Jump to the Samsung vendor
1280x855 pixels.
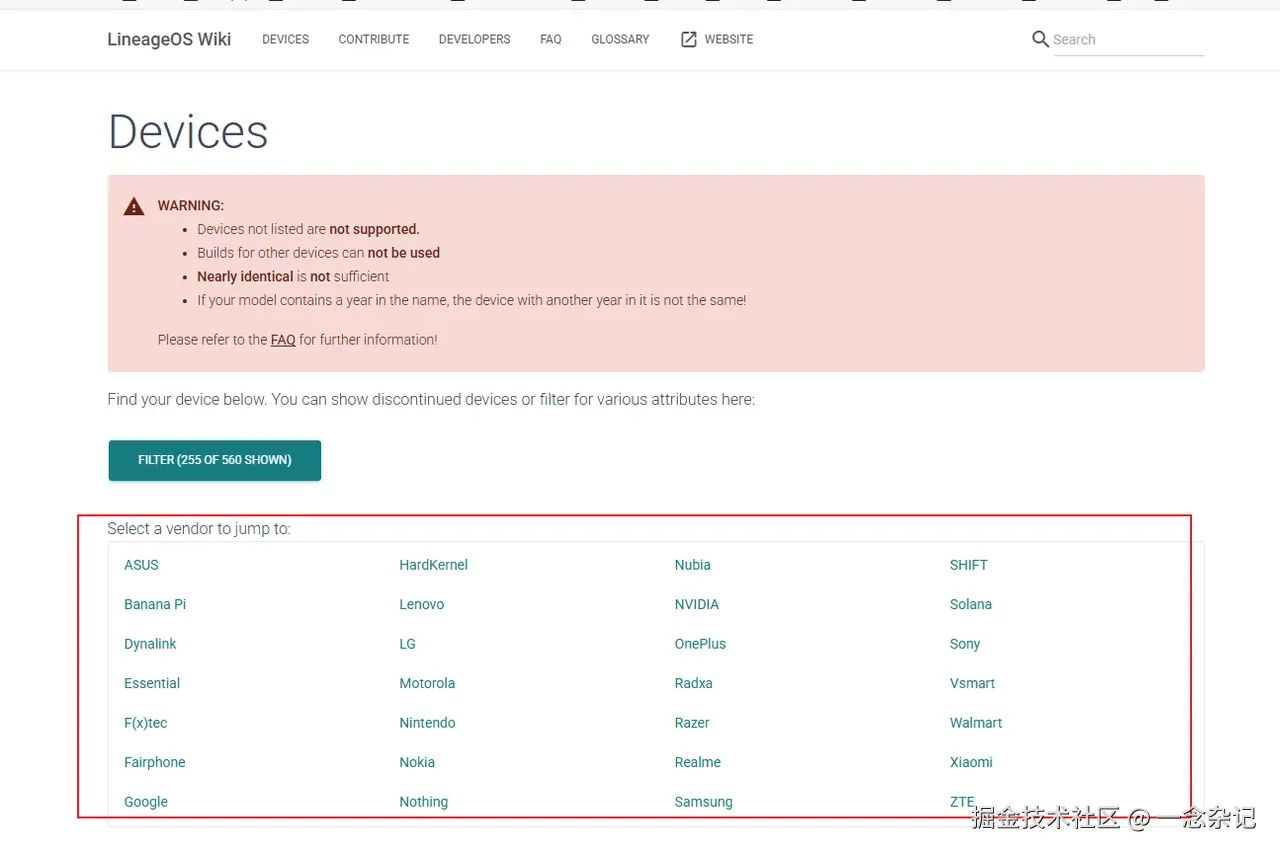[x=703, y=802]
